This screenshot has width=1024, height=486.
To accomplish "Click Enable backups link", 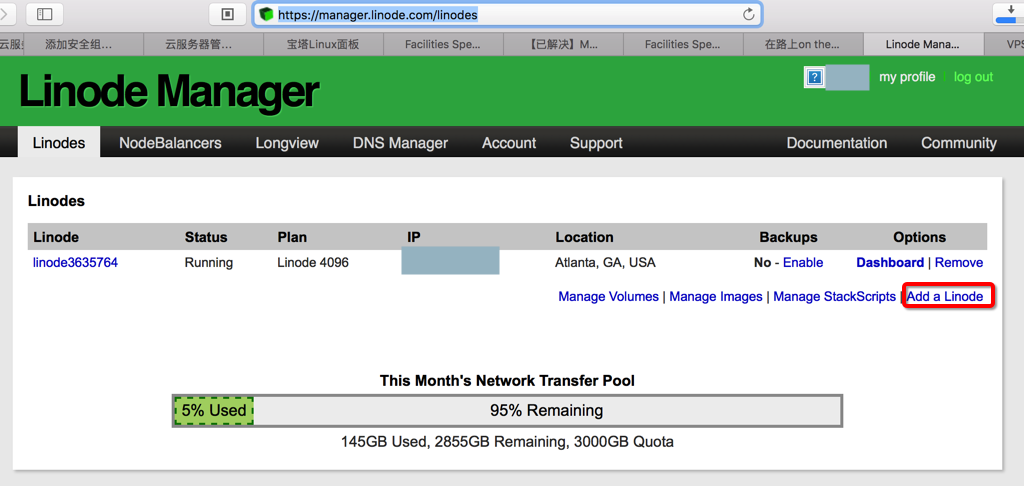I will 803,263.
